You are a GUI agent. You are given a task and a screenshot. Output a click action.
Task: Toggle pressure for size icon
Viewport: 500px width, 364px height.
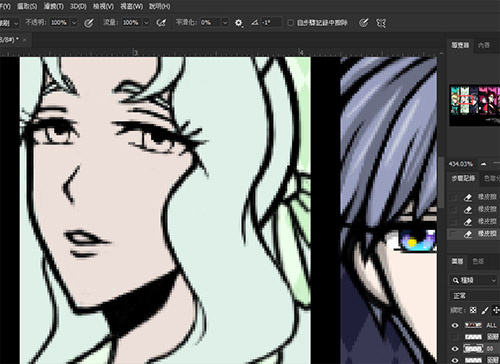coord(363,23)
